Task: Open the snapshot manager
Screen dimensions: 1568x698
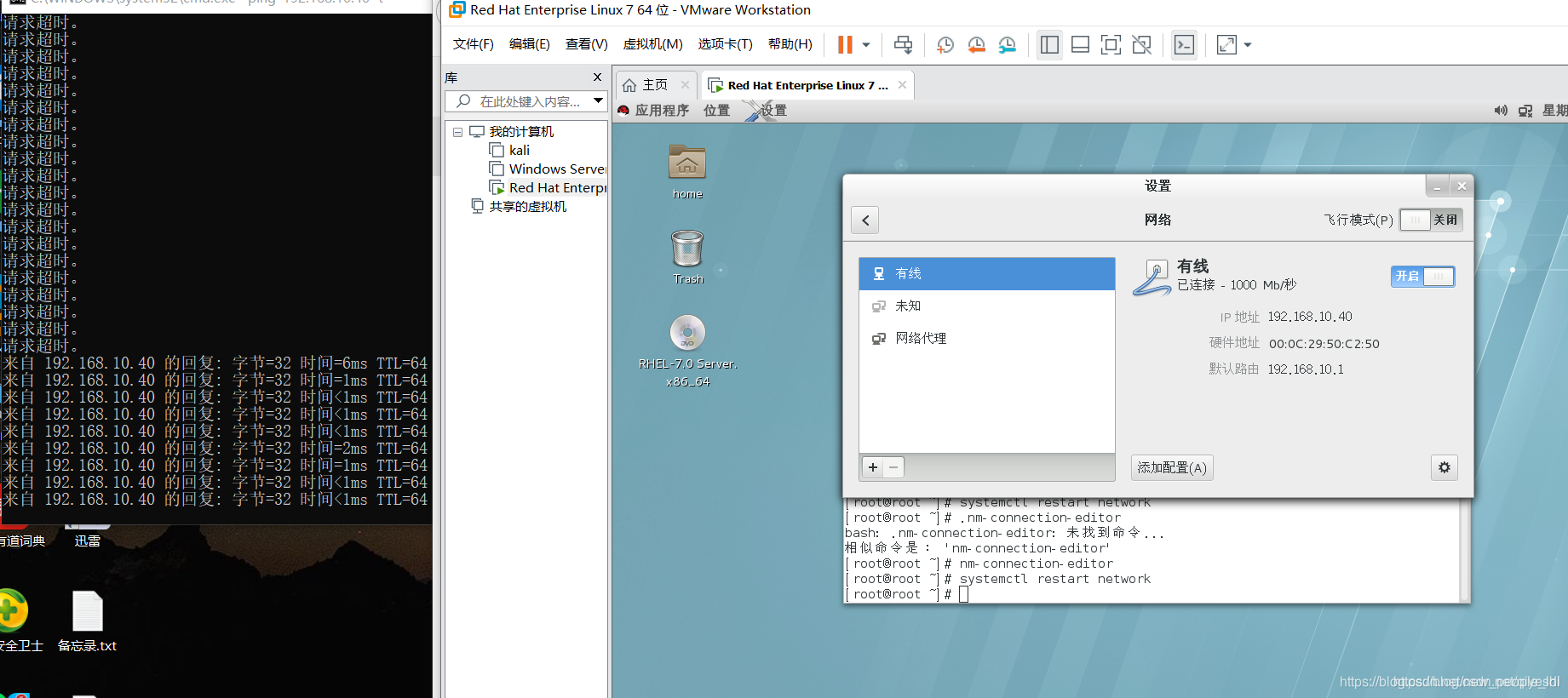Action: [x=1008, y=45]
